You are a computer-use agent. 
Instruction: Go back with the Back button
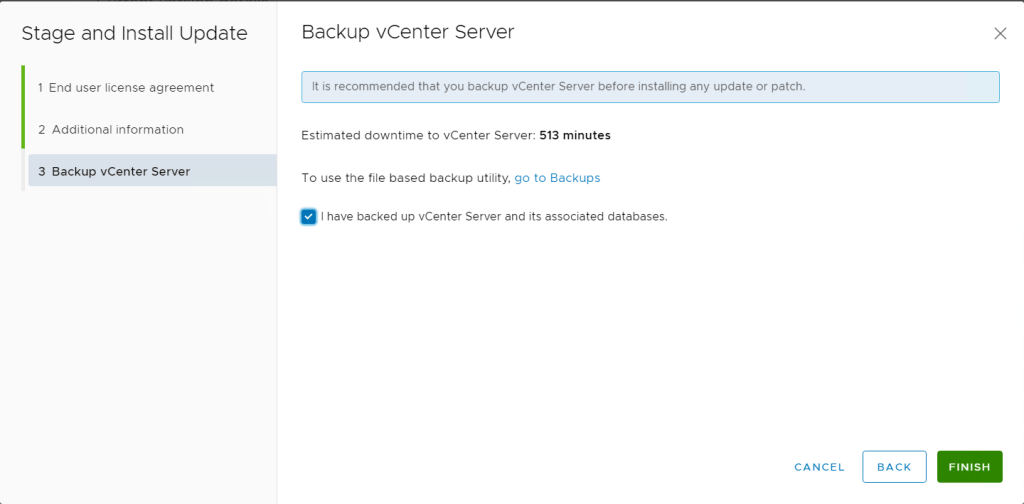click(893, 467)
